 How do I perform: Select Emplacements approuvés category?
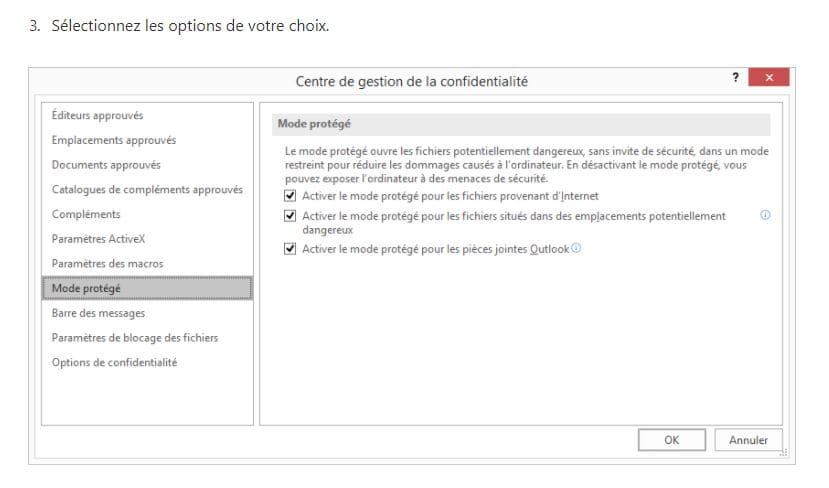(114, 141)
